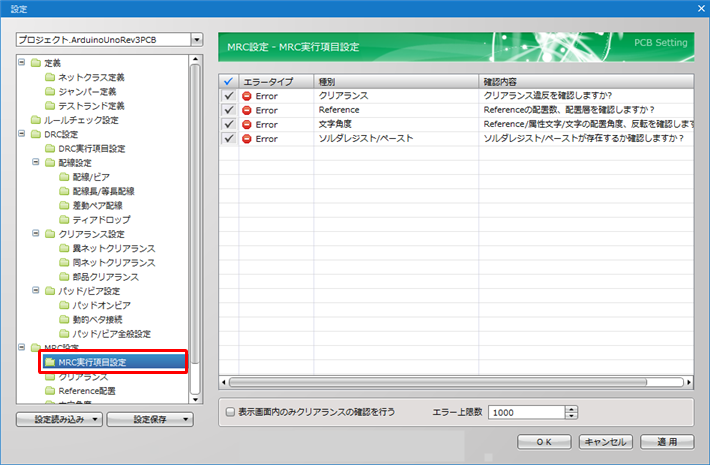Screen dimensions: 710x465
Task: Click the Error icon in the Reference row
Action: tap(247, 110)
